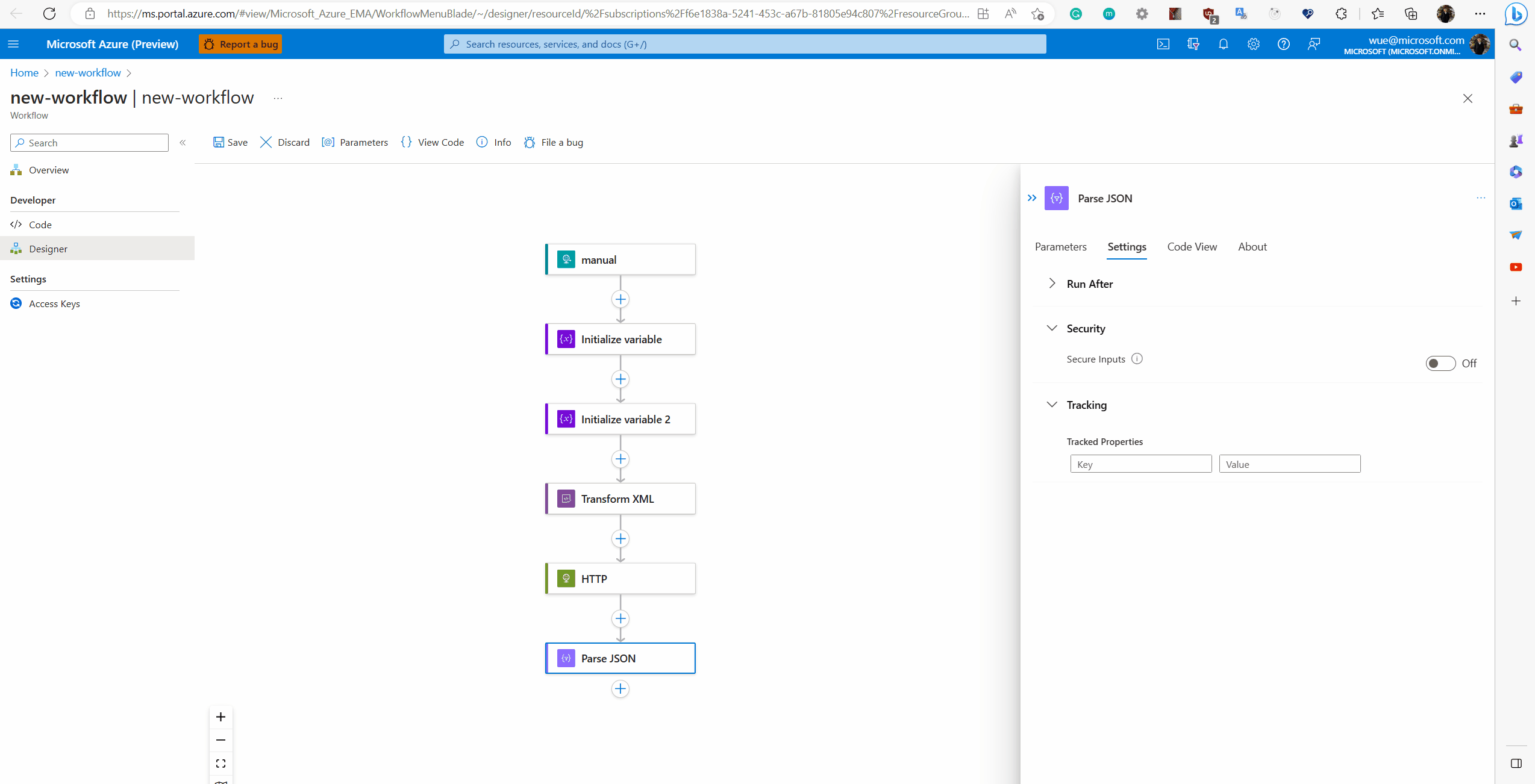This screenshot has height=784, width=1535.
Task: Toggle Secure Inputs switch on
Action: (x=1440, y=363)
